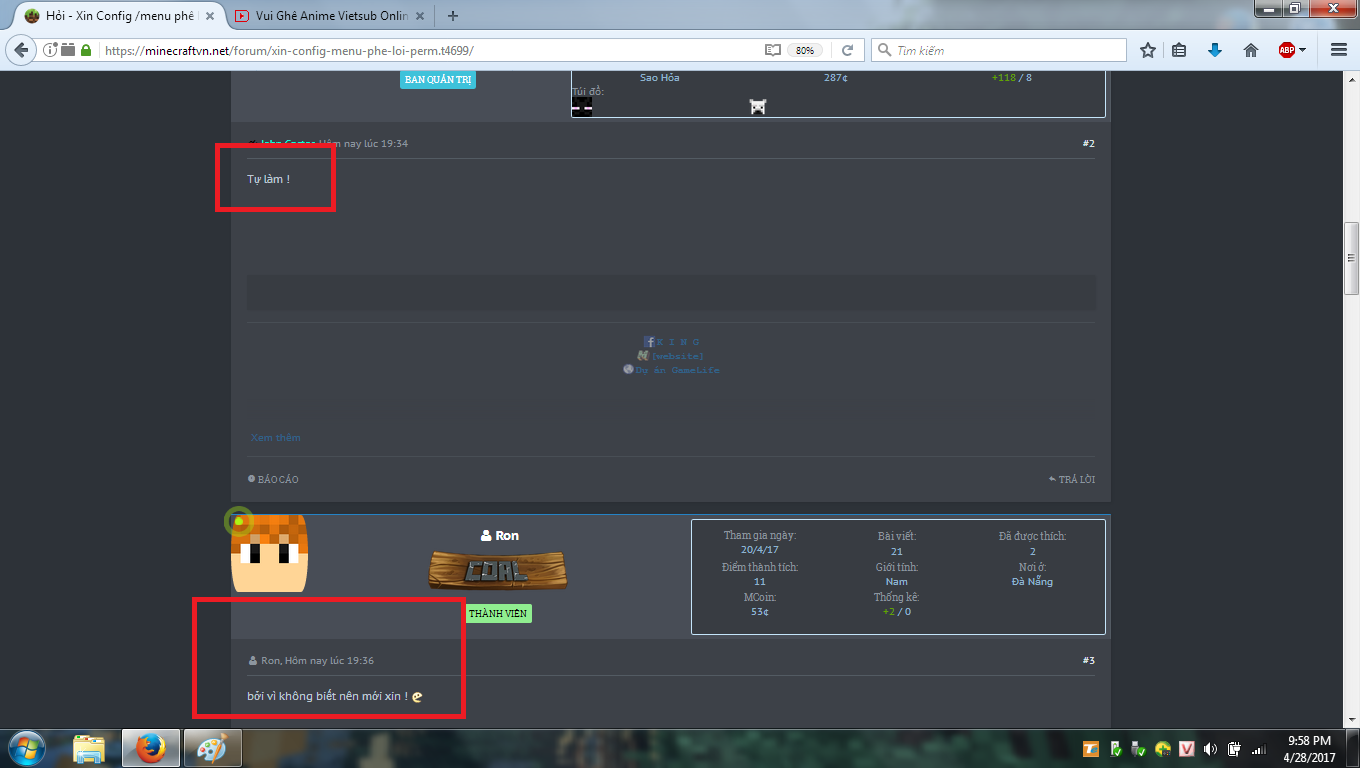
Task: Click the green padlock security icon
Action: pos(86,50)
